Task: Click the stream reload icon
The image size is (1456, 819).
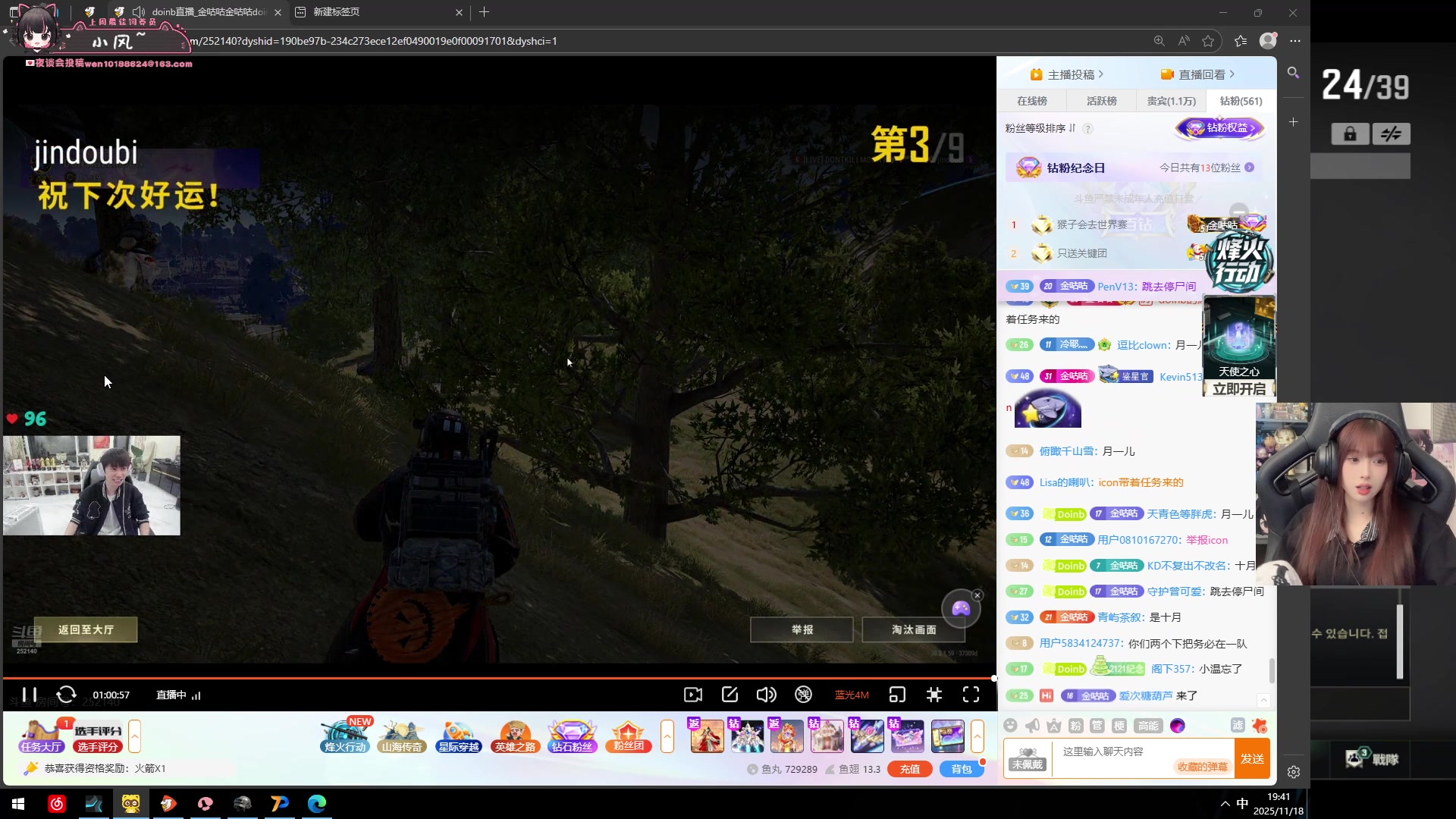Action: (67, 695)
